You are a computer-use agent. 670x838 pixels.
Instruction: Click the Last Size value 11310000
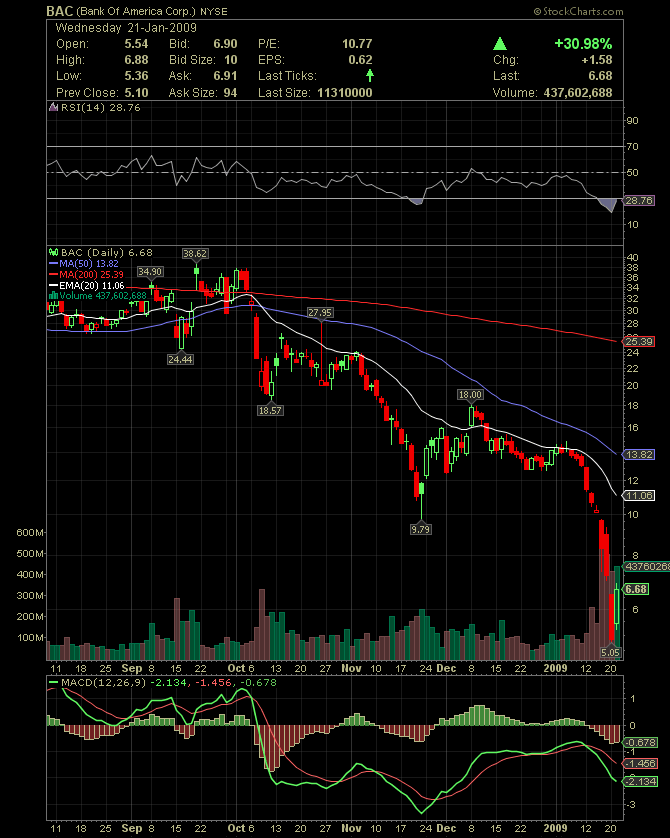[x=345, y=92]
